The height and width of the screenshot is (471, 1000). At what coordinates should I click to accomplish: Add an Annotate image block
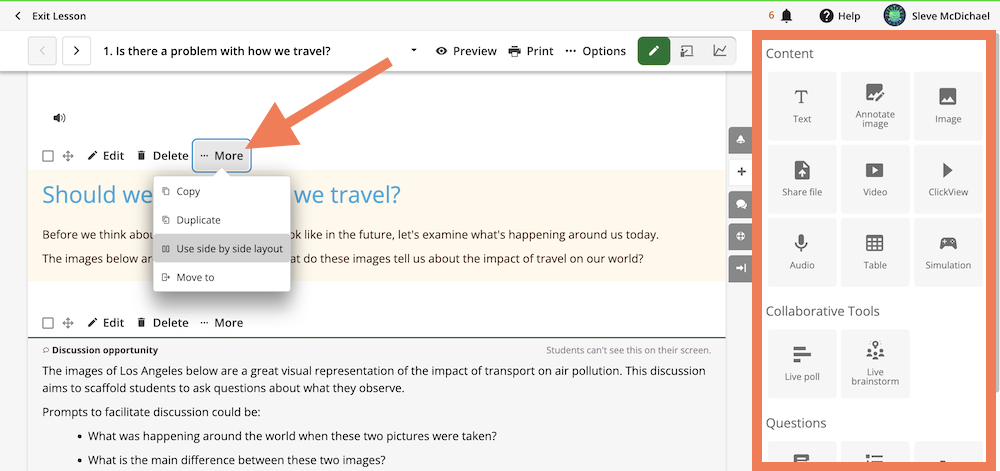875,106
